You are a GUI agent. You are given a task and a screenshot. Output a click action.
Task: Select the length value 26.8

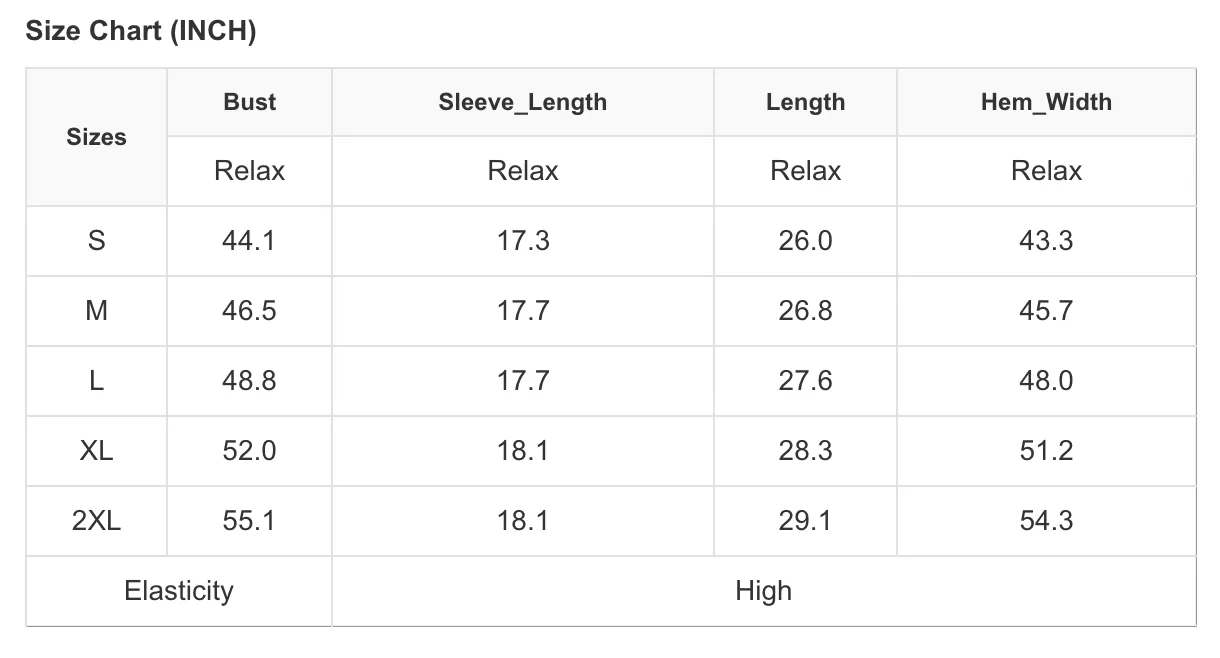805,311
